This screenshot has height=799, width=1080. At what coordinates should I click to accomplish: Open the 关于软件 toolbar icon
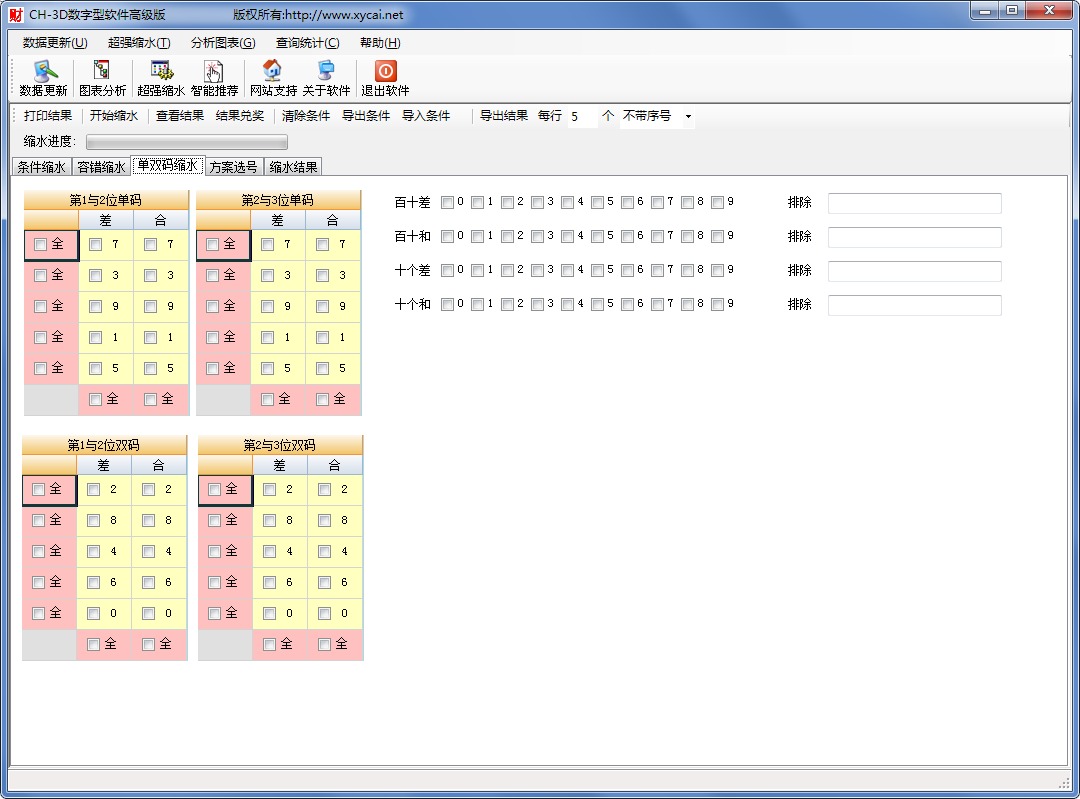point(326,72)
